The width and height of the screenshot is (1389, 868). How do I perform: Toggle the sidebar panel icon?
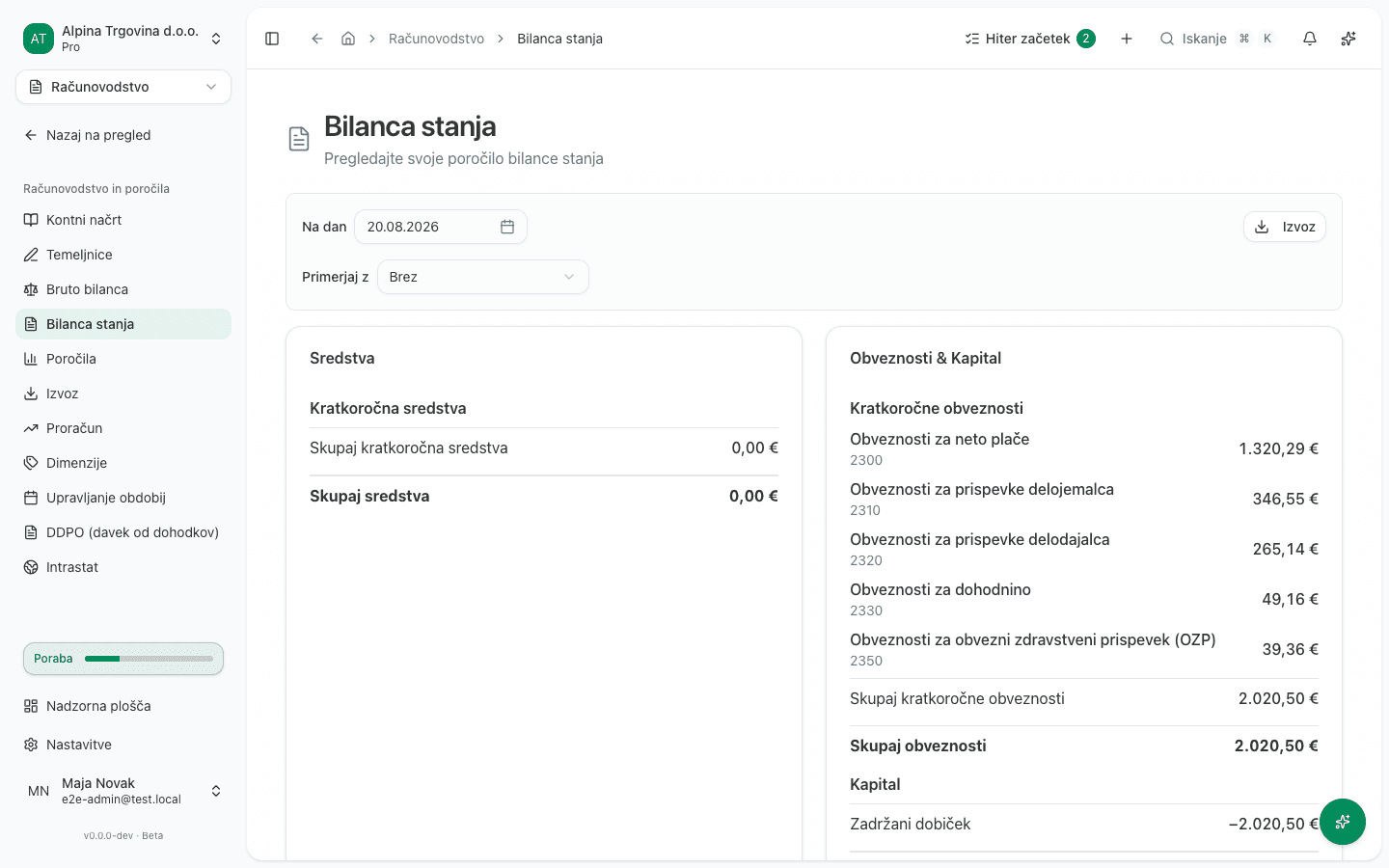pyautogui.click(x=272, y=39)
